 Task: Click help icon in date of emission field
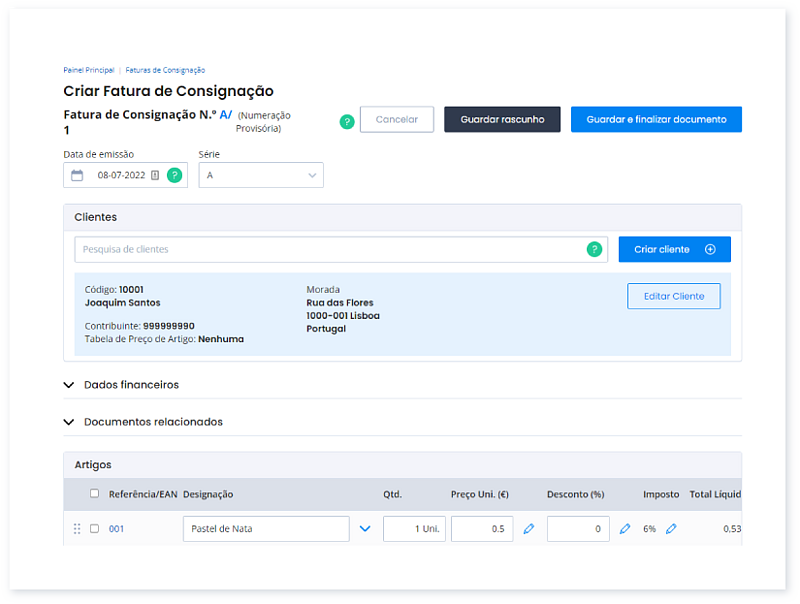pyautogui.click(x=174, y=175)
